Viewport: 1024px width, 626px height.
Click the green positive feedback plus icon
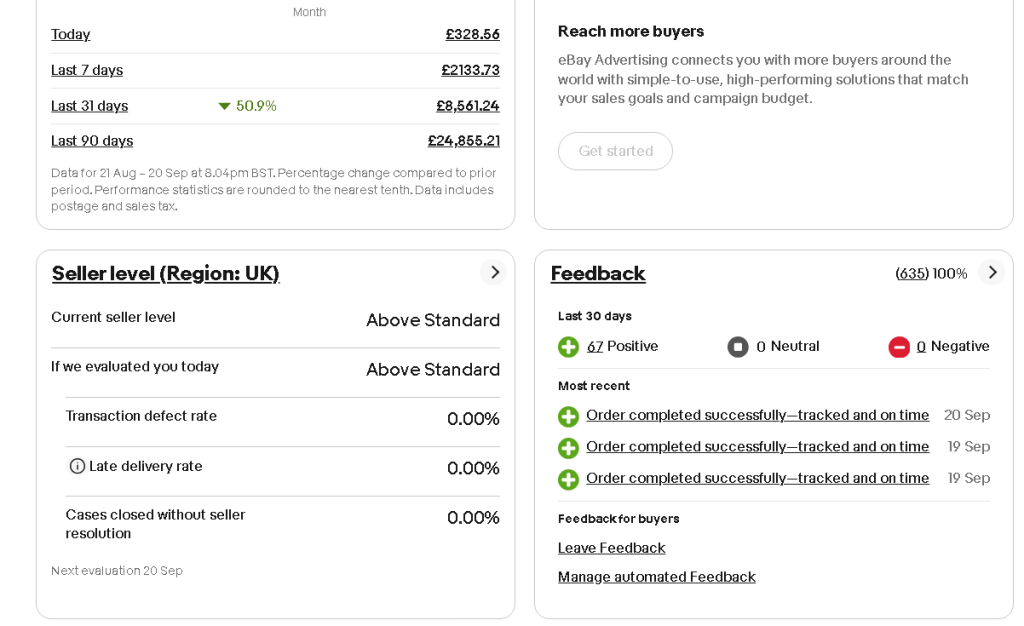tap(568, 347)
